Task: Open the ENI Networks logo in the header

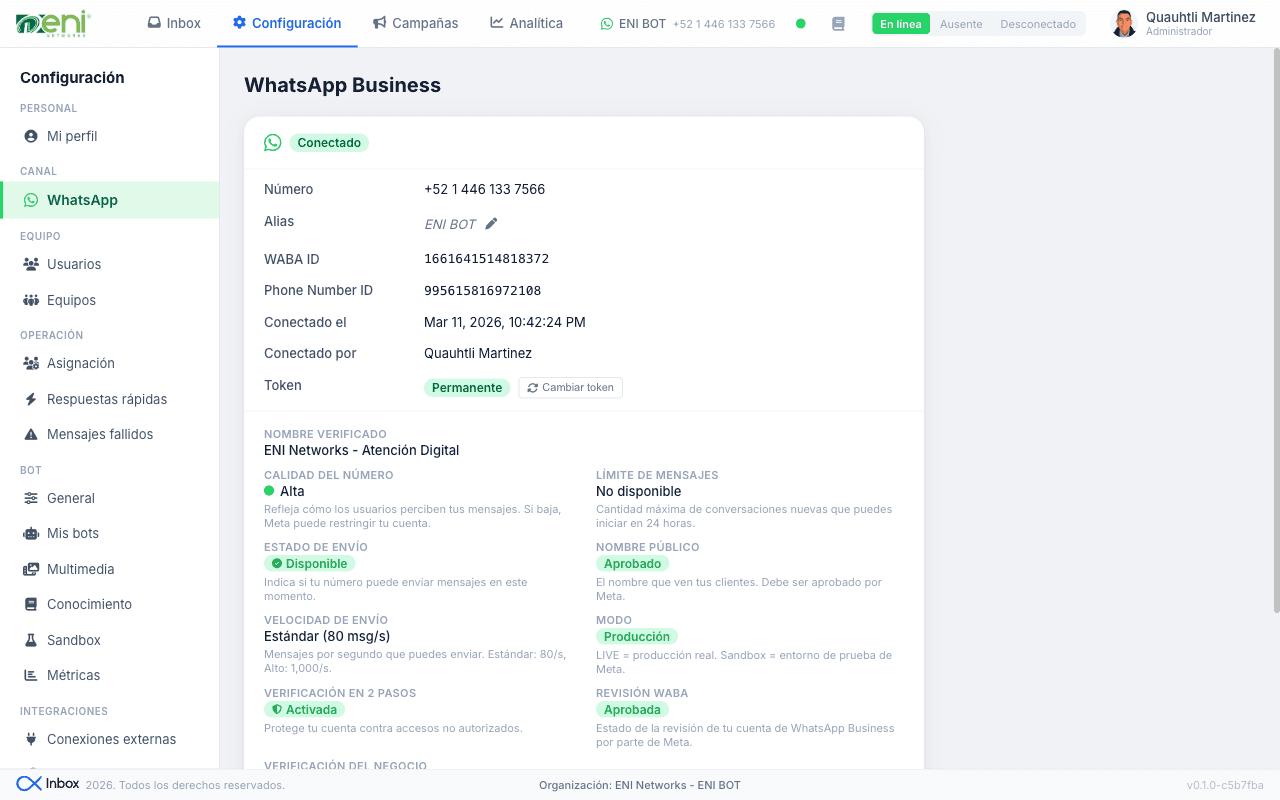Action: coord(53,23)
